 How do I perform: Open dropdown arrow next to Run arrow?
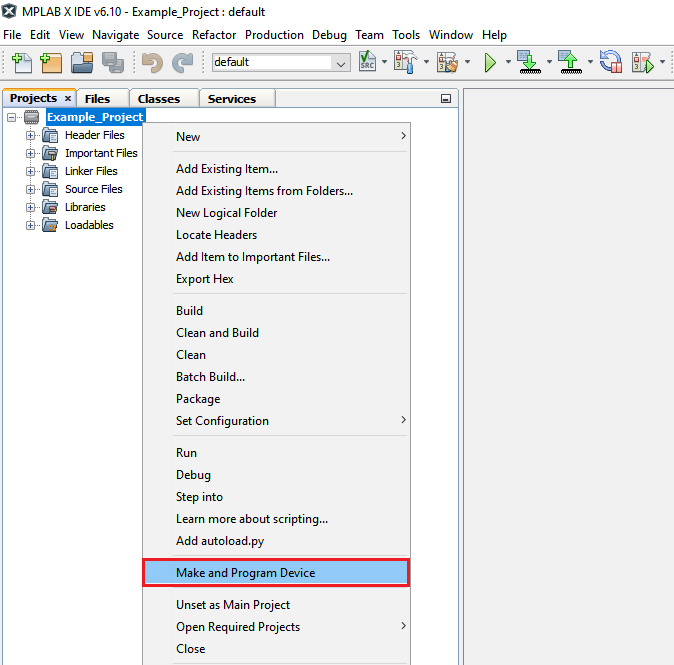coord(508,62)
